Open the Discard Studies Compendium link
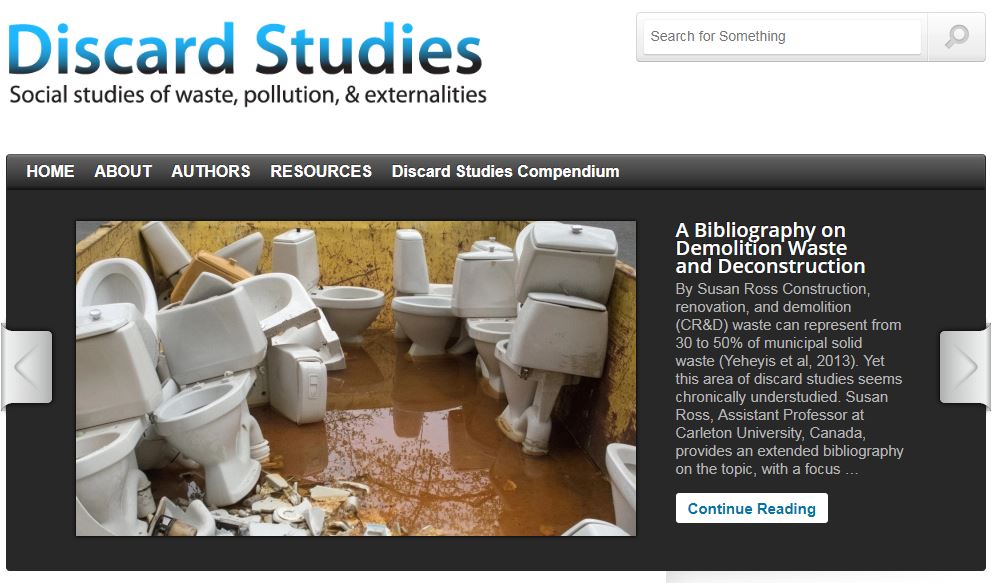The image size is (998, 583). (505, 171)
